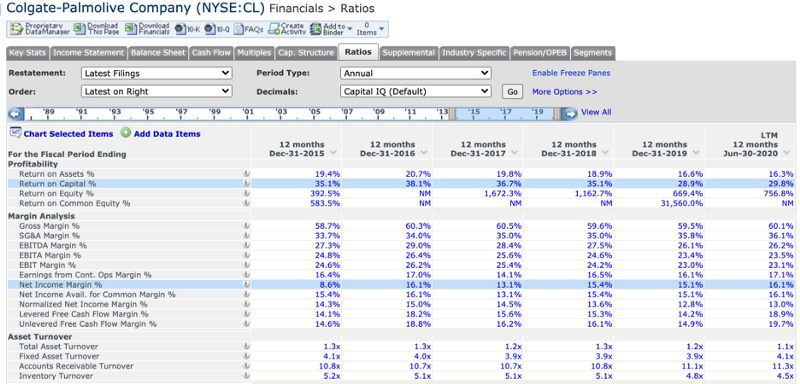Screen dimensions: 800x384
Task: Click chart icon for EBITA Margin %
Action: pyautogui.click(x=246, y=255)
